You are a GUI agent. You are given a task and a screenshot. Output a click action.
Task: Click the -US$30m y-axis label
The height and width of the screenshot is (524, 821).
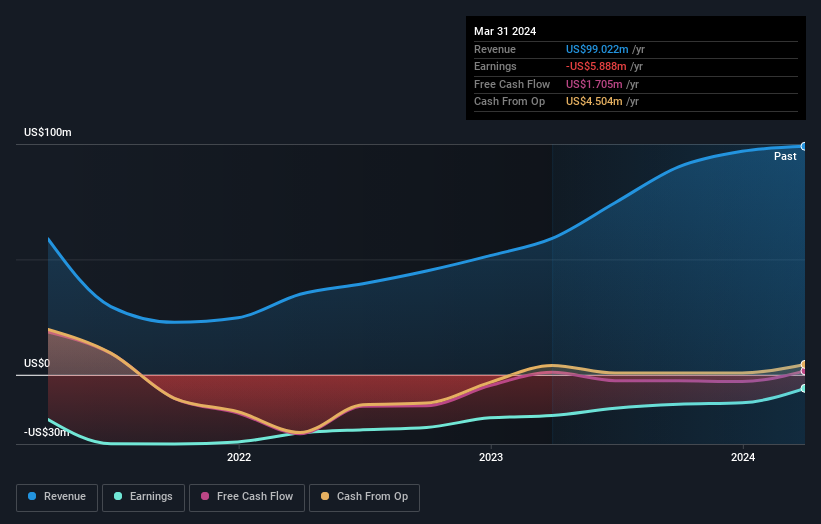[x=46, y=432]
